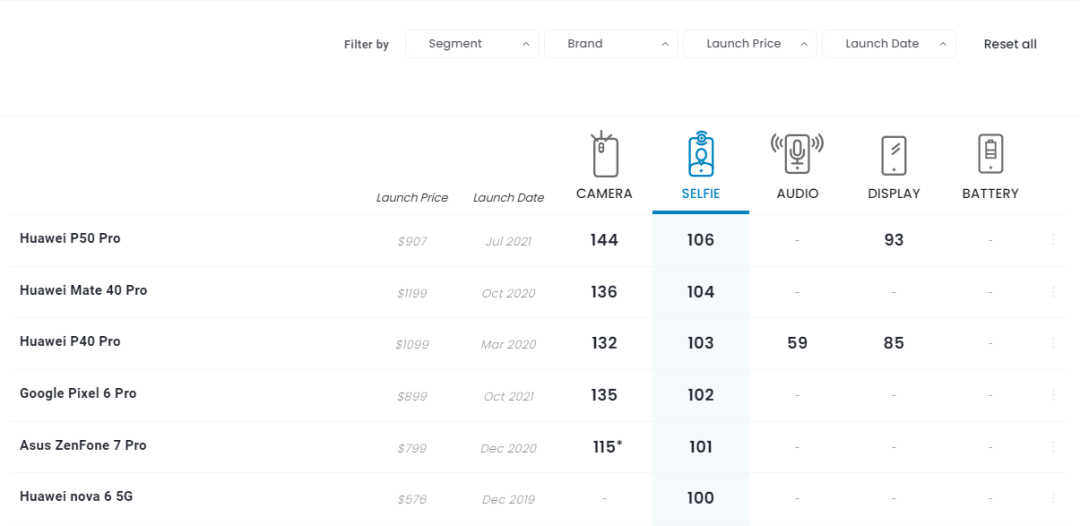Click camera score 132
Screen dimensions: 1080x526
coord(604,343)
